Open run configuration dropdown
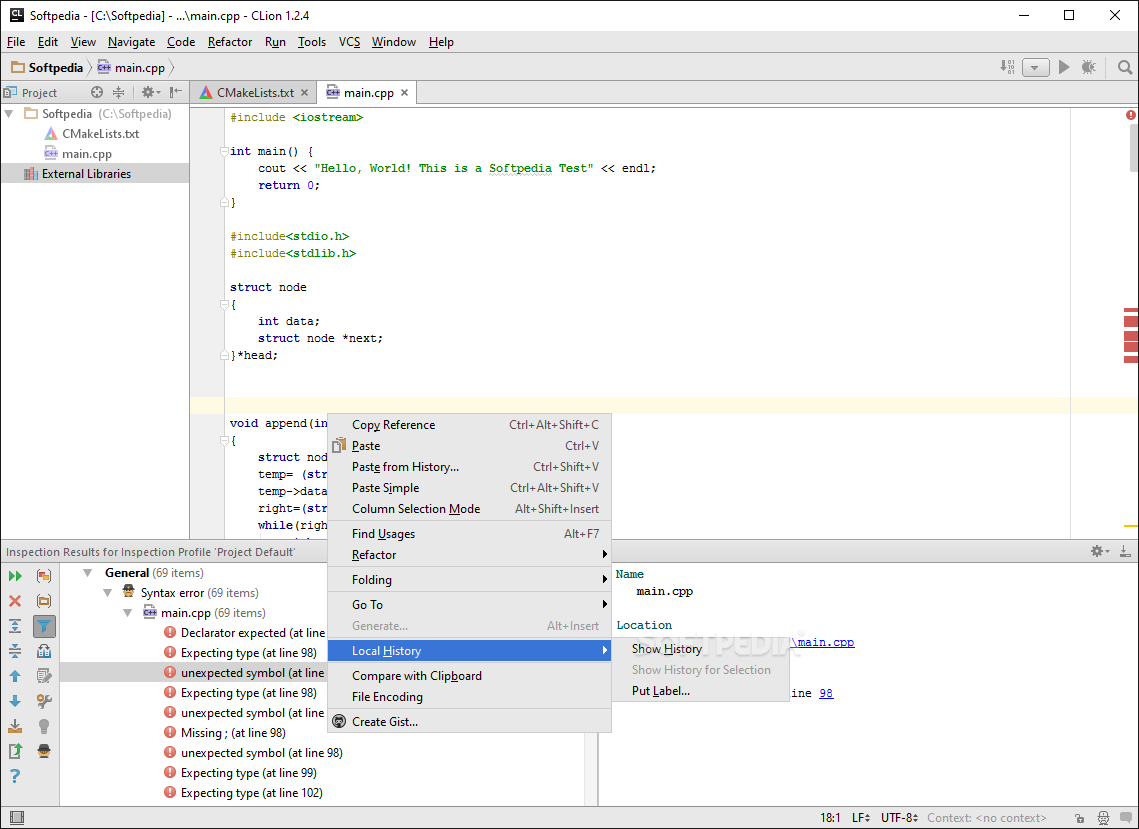 pyautogui.click(x=1035, y=68)
